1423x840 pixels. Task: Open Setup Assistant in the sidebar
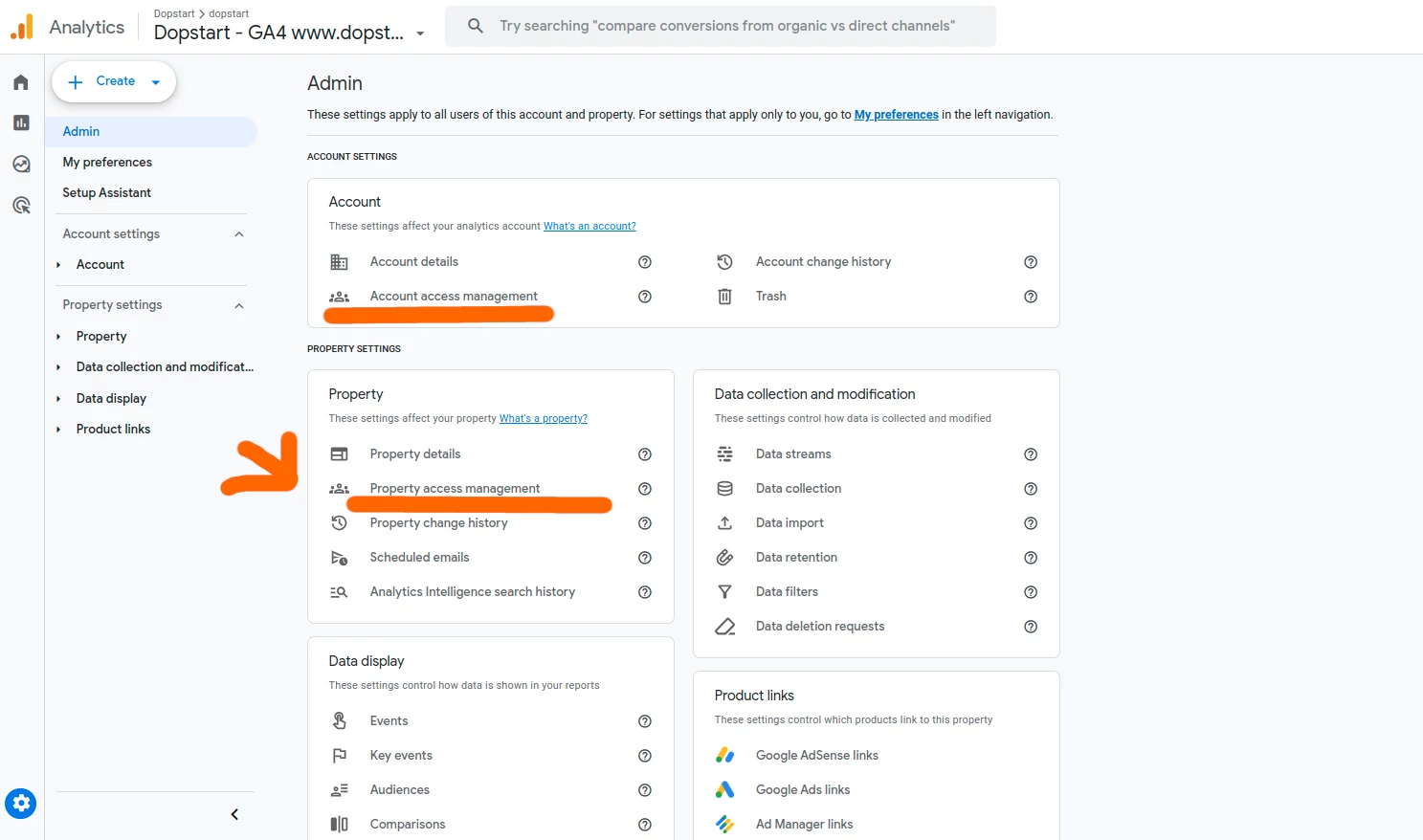[107, 193]
